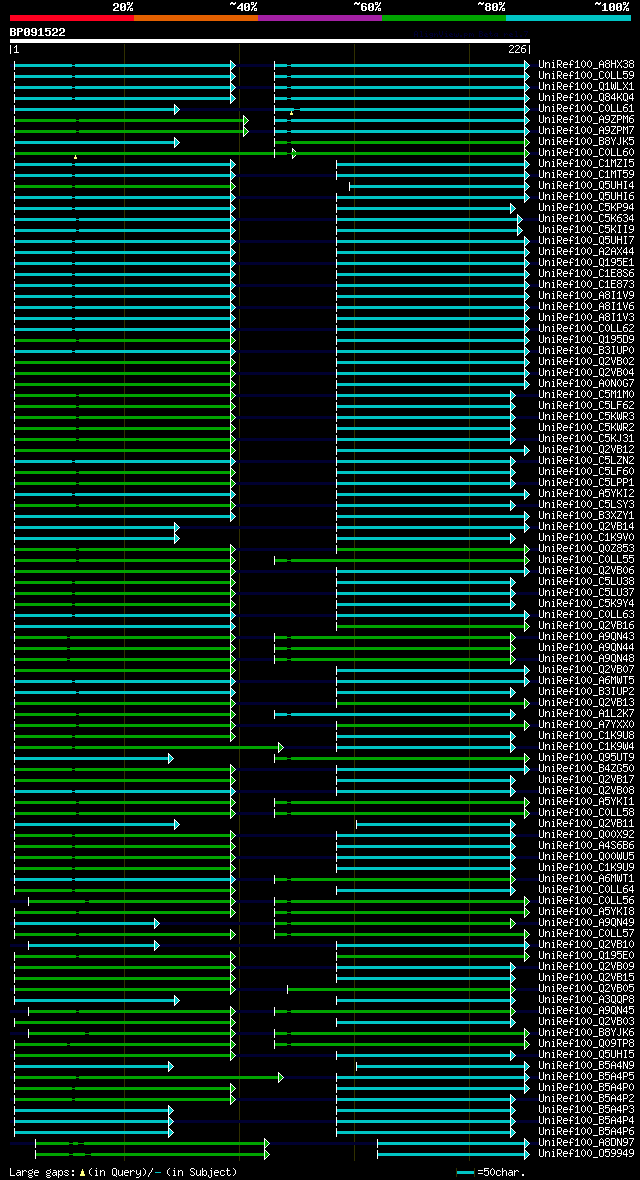Select label UniRef100_C5KP94

[587, 208]
